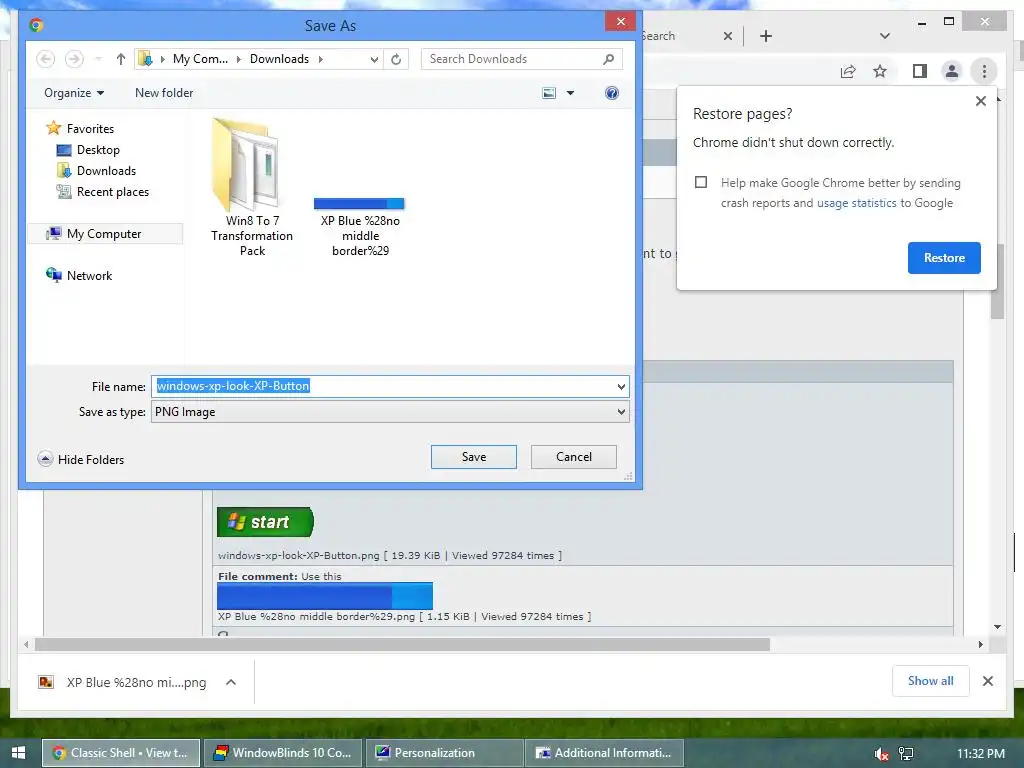Screen dimensions: 1024x768
Task: Enable sending crash reports to Google
Action: coord(701,182)
